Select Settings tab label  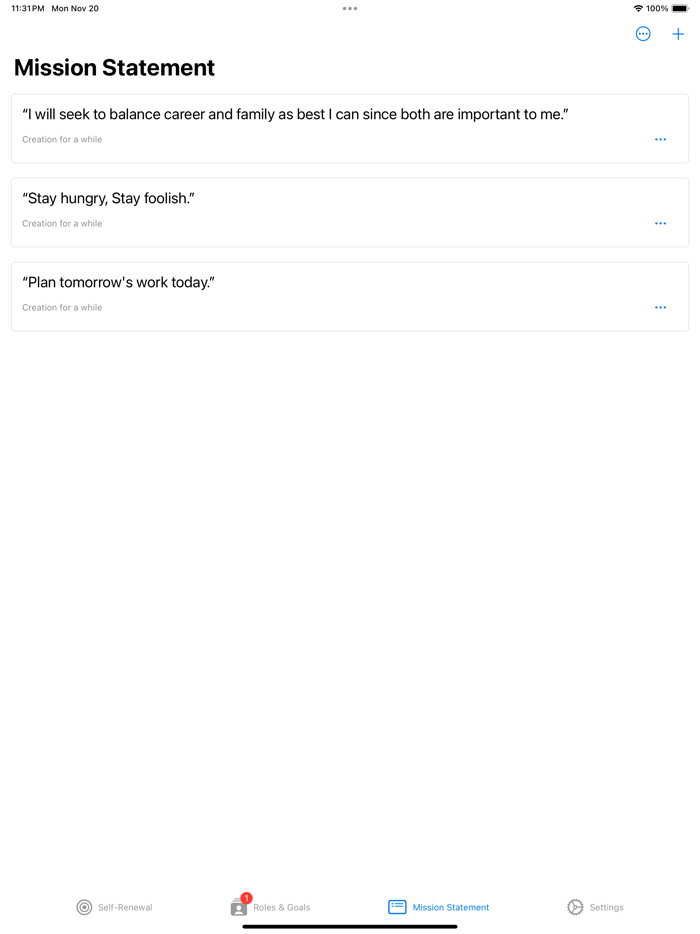coord(606,907)
